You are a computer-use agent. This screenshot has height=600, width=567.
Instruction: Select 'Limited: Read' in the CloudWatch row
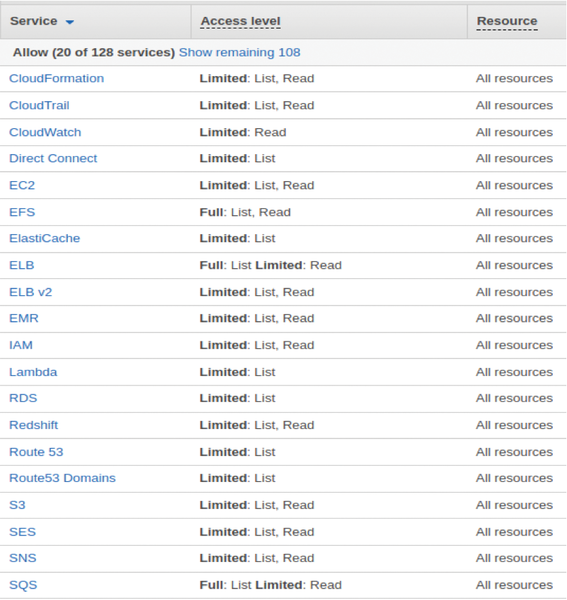tap(243, 132)
